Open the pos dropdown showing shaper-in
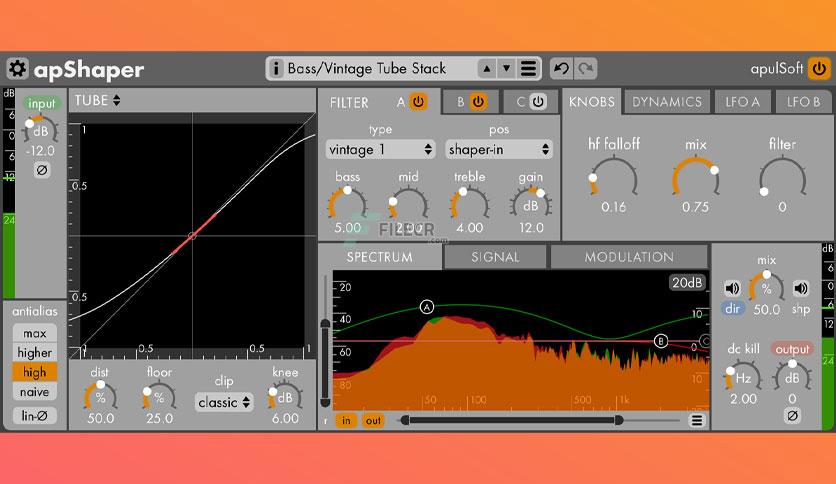The width and height of the screenshot is (836, 484). (499, 149)
